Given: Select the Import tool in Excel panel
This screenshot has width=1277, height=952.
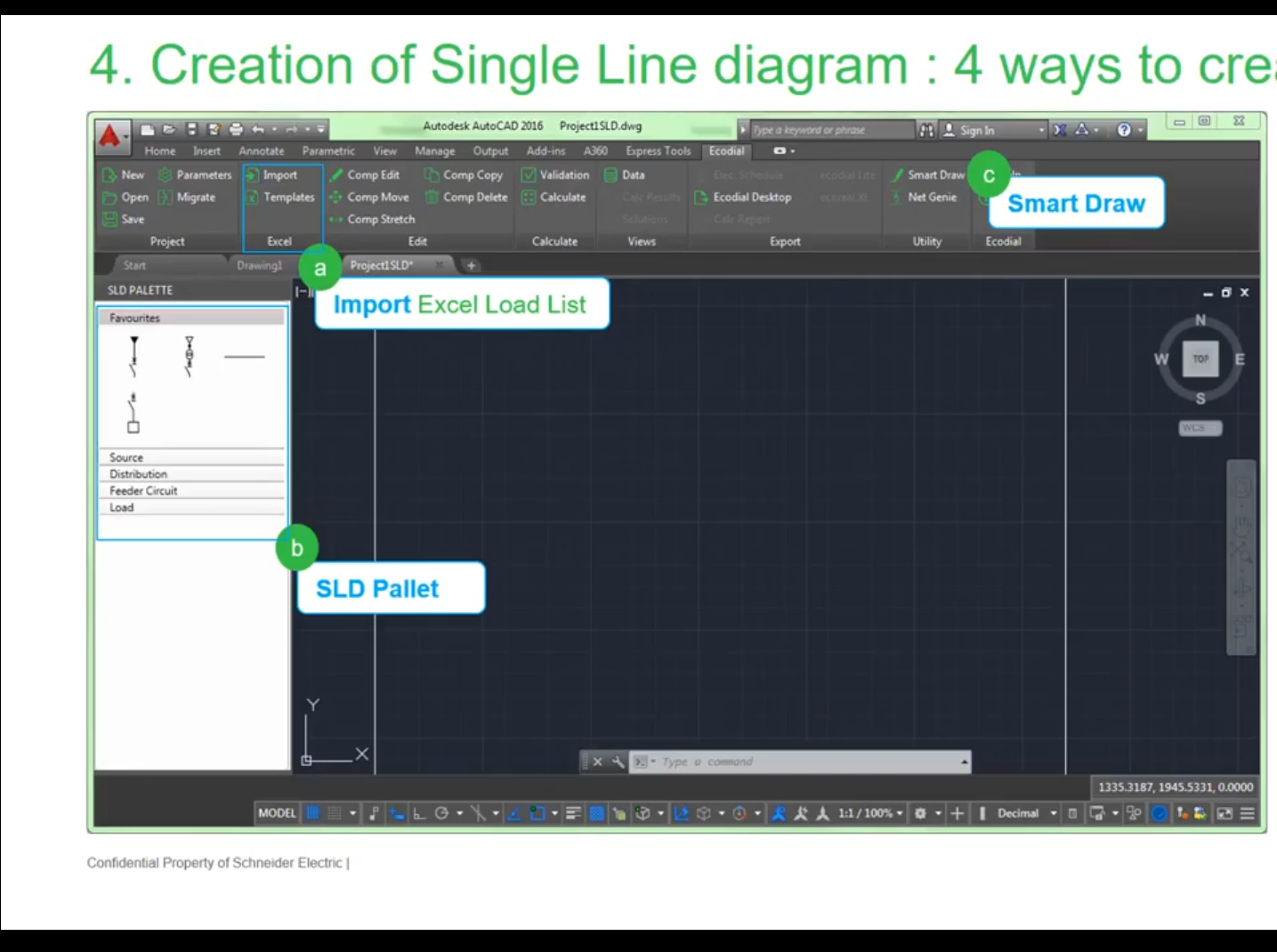Looking at the screenshot, I should pyautogui.click(x=279, y=174).
